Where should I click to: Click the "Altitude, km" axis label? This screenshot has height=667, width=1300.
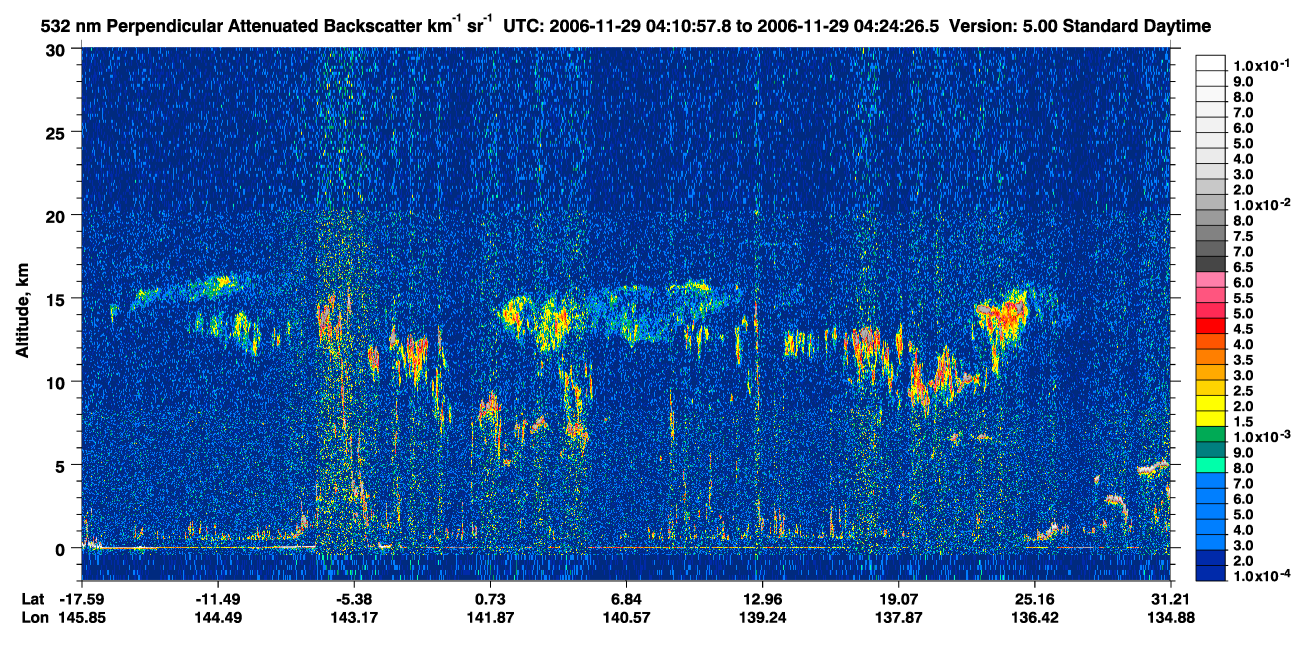(x=22, y=313)
